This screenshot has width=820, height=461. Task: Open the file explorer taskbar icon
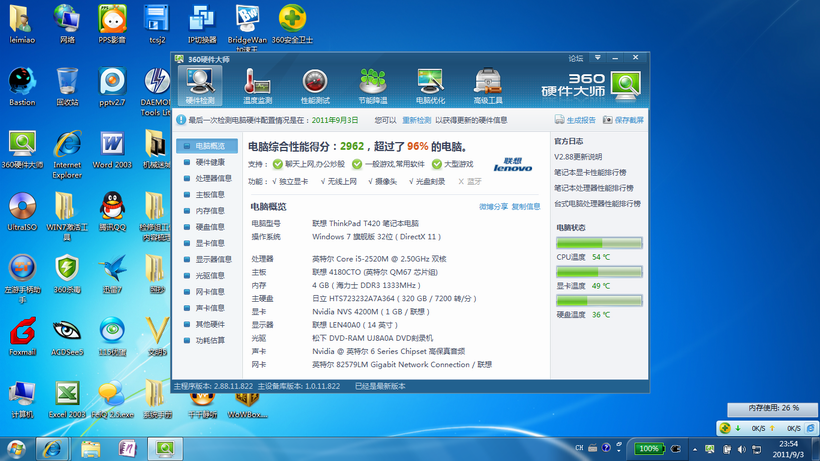[90, 449]
